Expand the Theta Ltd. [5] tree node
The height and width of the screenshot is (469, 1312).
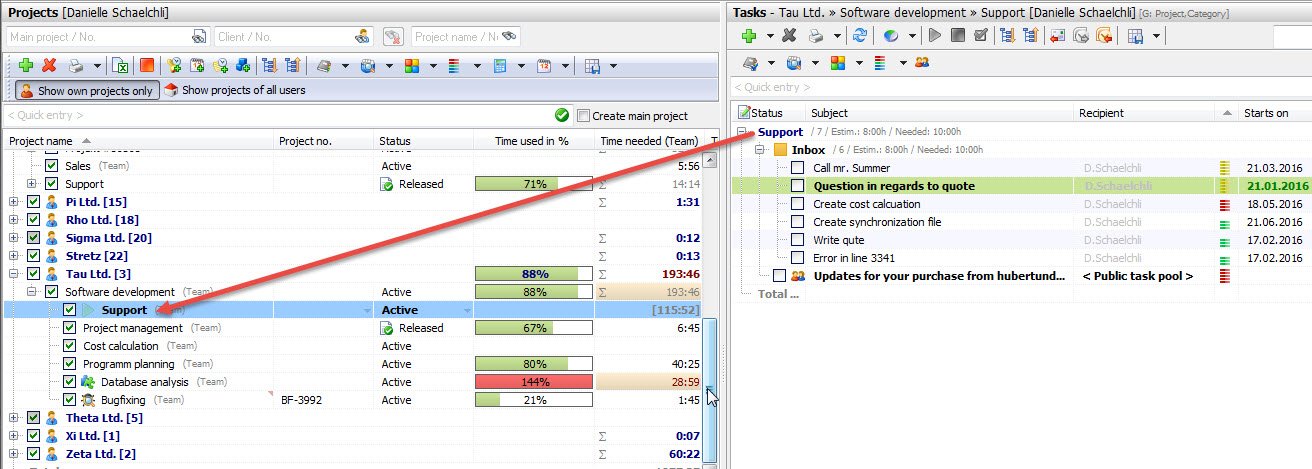tap(14, 418)
